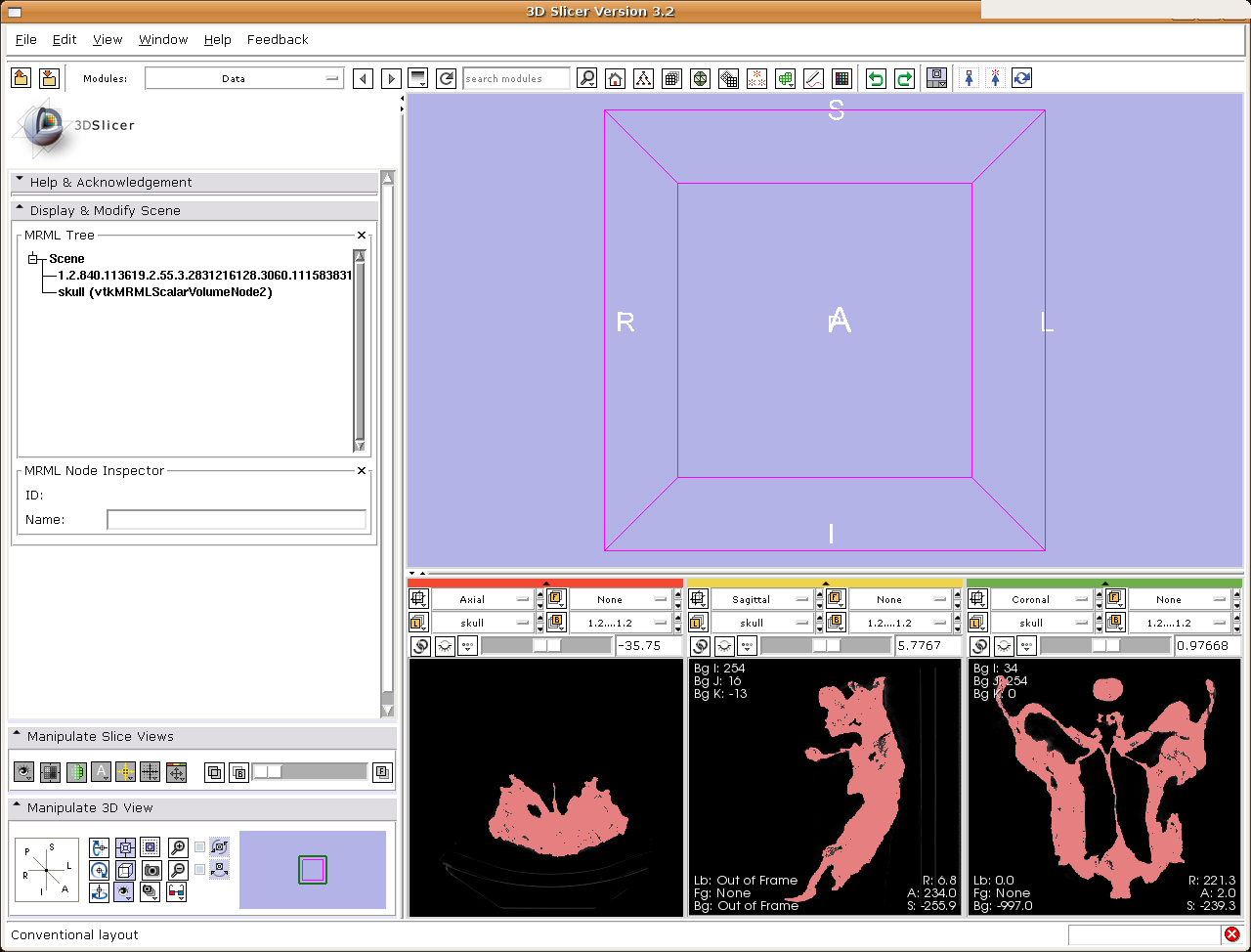This screenshot has height=952, width=1251.
Task: Click the search modules input field
Action: click(x=516, y=78)
